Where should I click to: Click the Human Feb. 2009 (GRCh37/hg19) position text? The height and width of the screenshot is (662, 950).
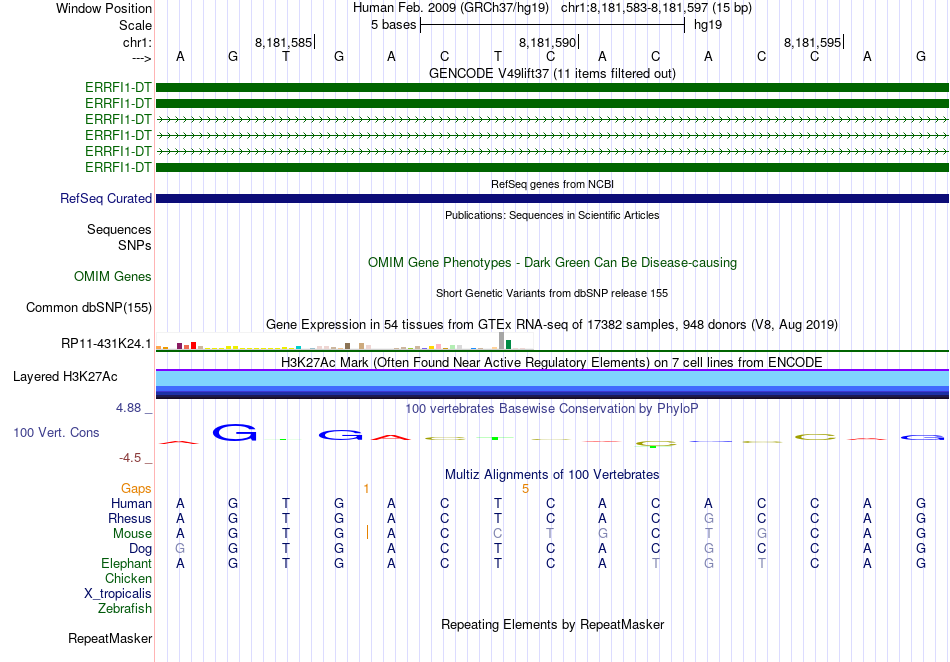(451, 8)
